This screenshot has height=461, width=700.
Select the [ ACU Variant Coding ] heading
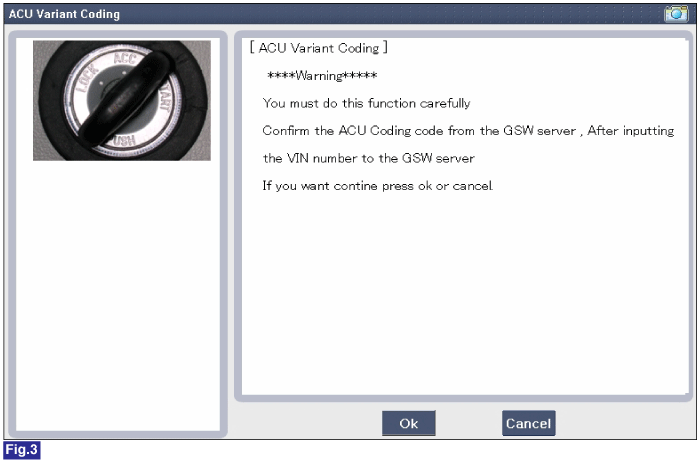click(318, 48)
